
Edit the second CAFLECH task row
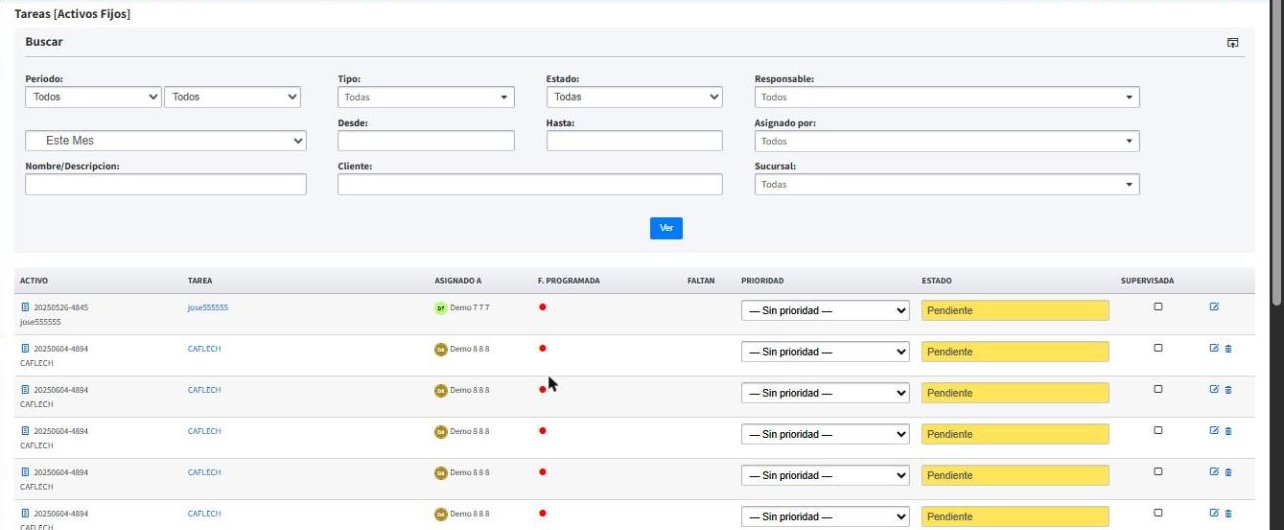(1214, 389)
